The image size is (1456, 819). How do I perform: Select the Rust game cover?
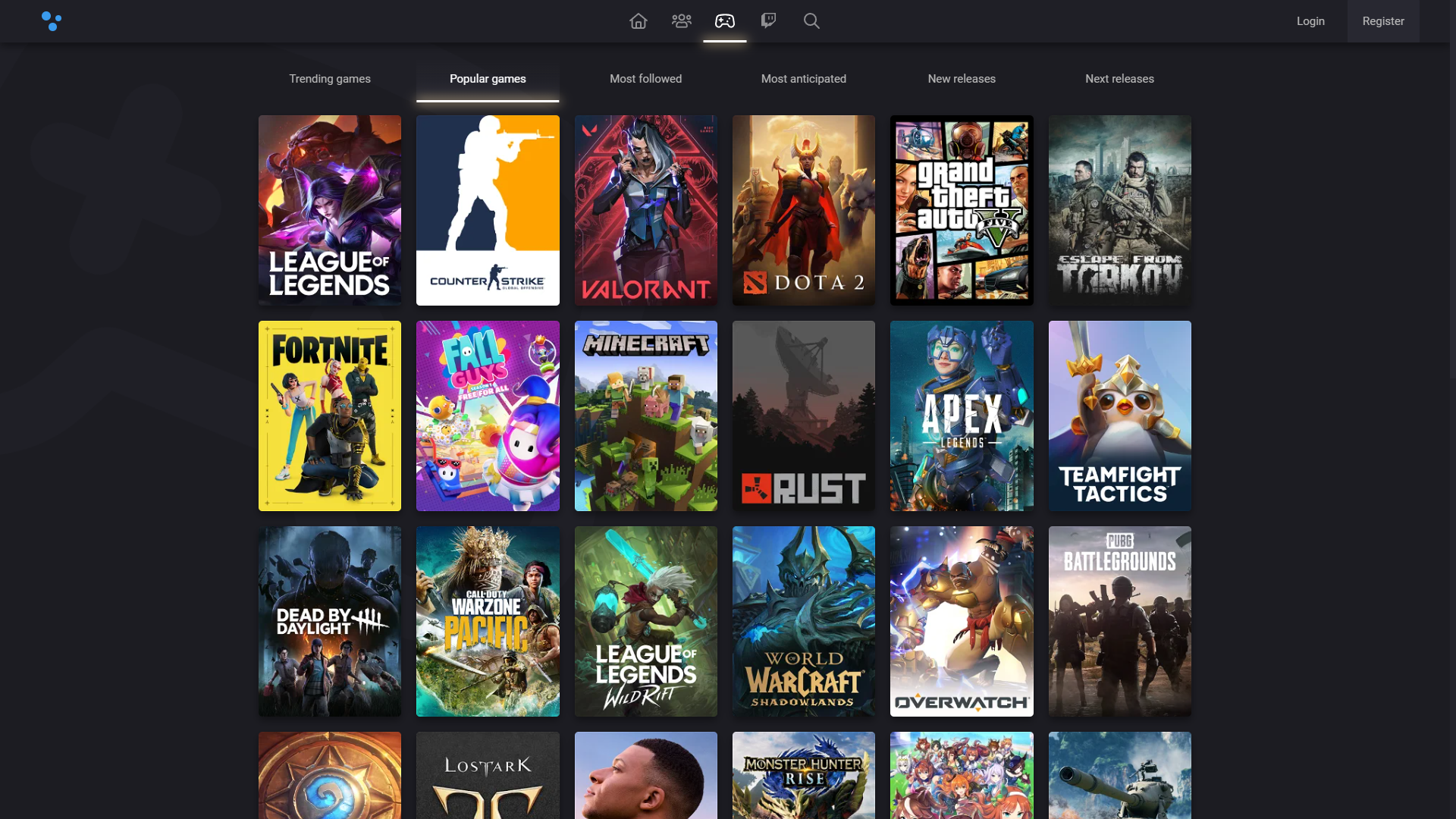[804, 416]
